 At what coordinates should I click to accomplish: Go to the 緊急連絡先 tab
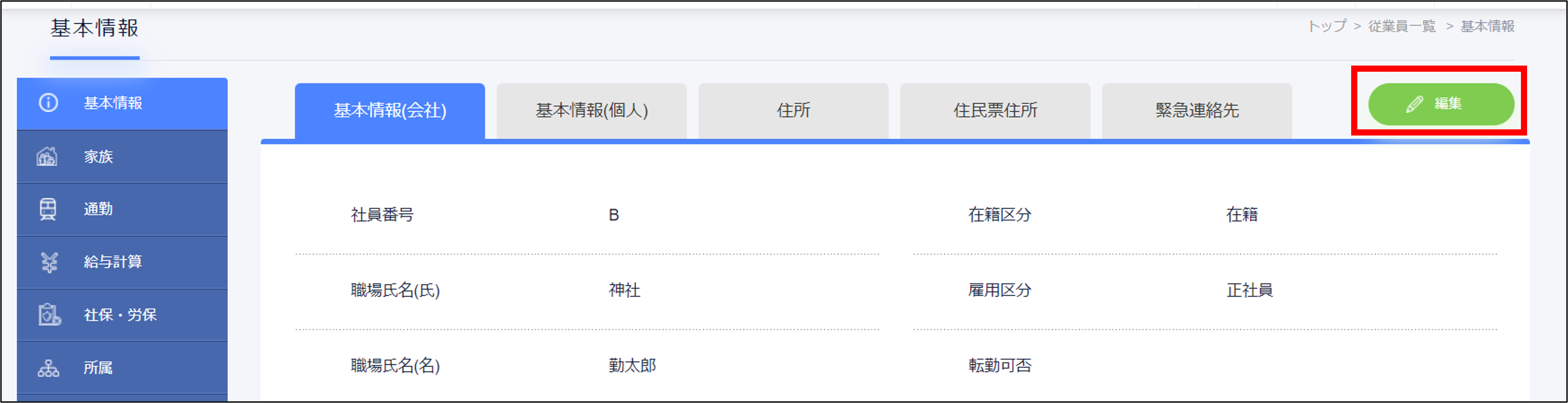[1196, 111]
